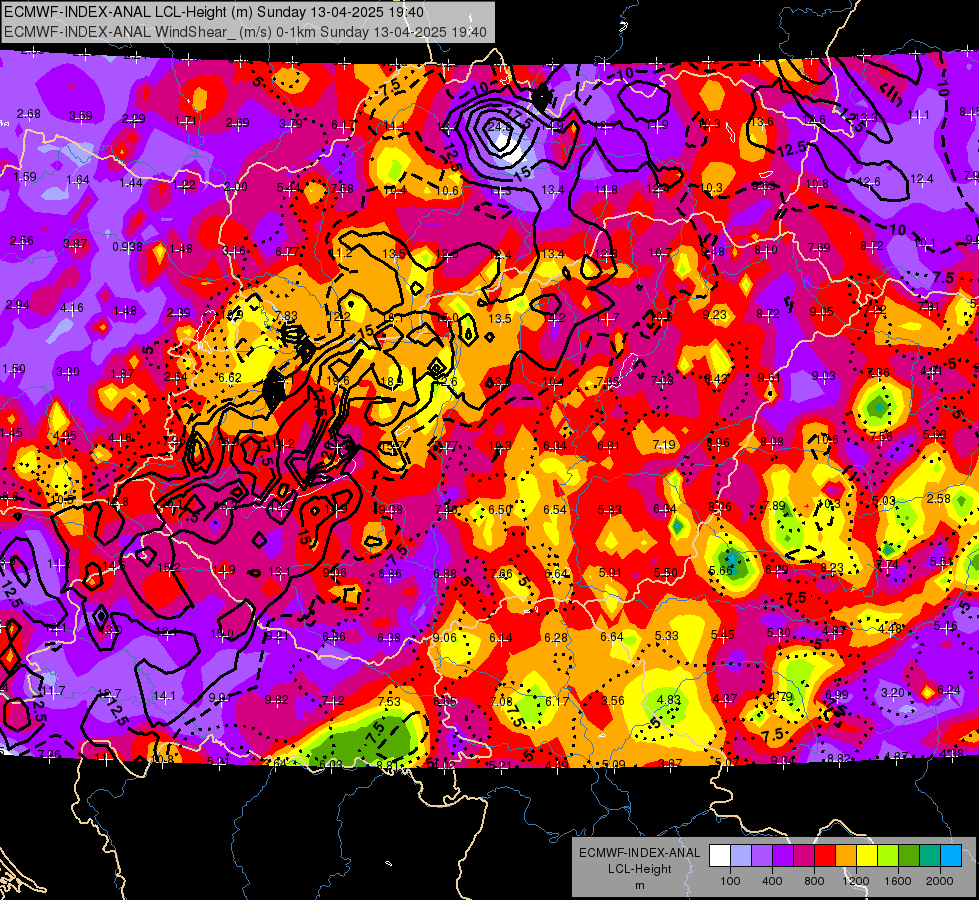The width and height of the screenshot is (979, 900).
Task: Click the 1.64 grid value
Action: pos(78,180)
